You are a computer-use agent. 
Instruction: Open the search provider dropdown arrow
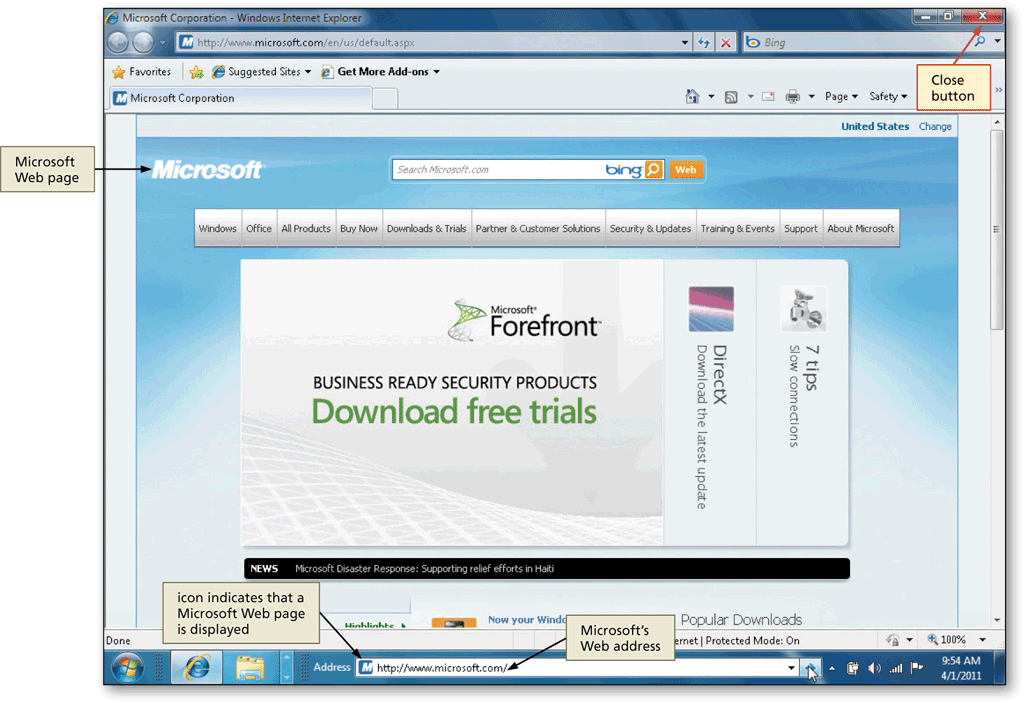pos(997,42)
